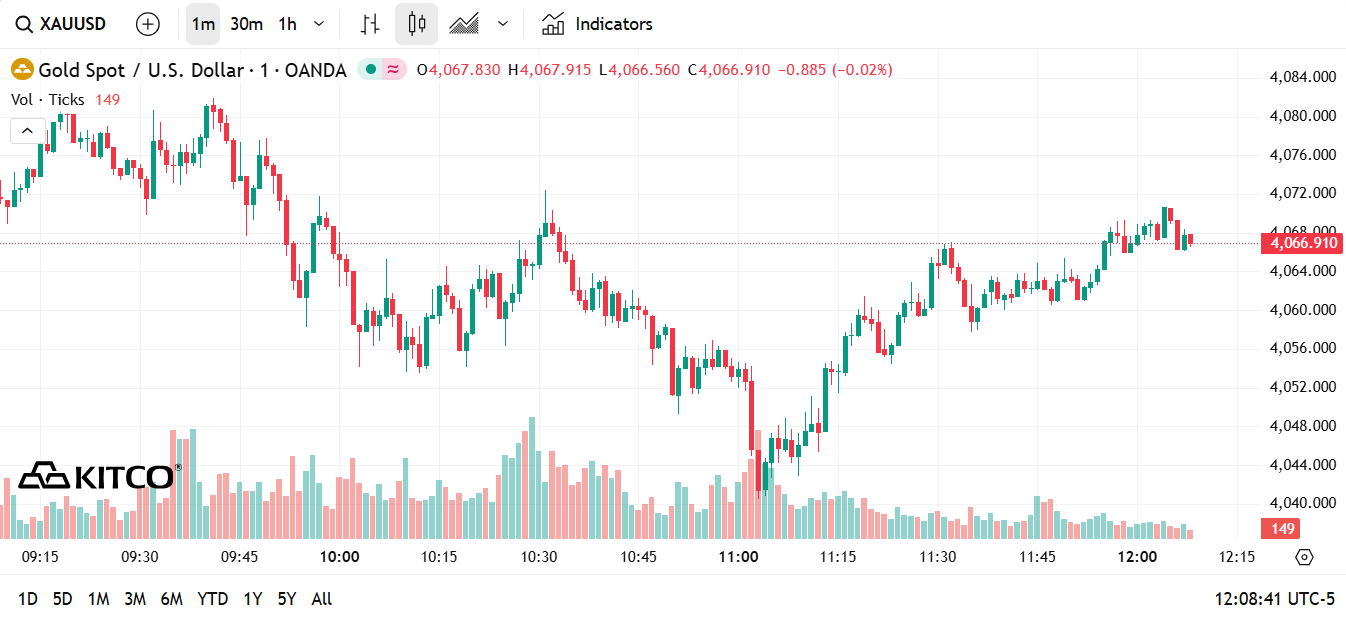Switch to 30m timeframe
The width and height of the screenshot is (1346, 620).
[246, 24]
